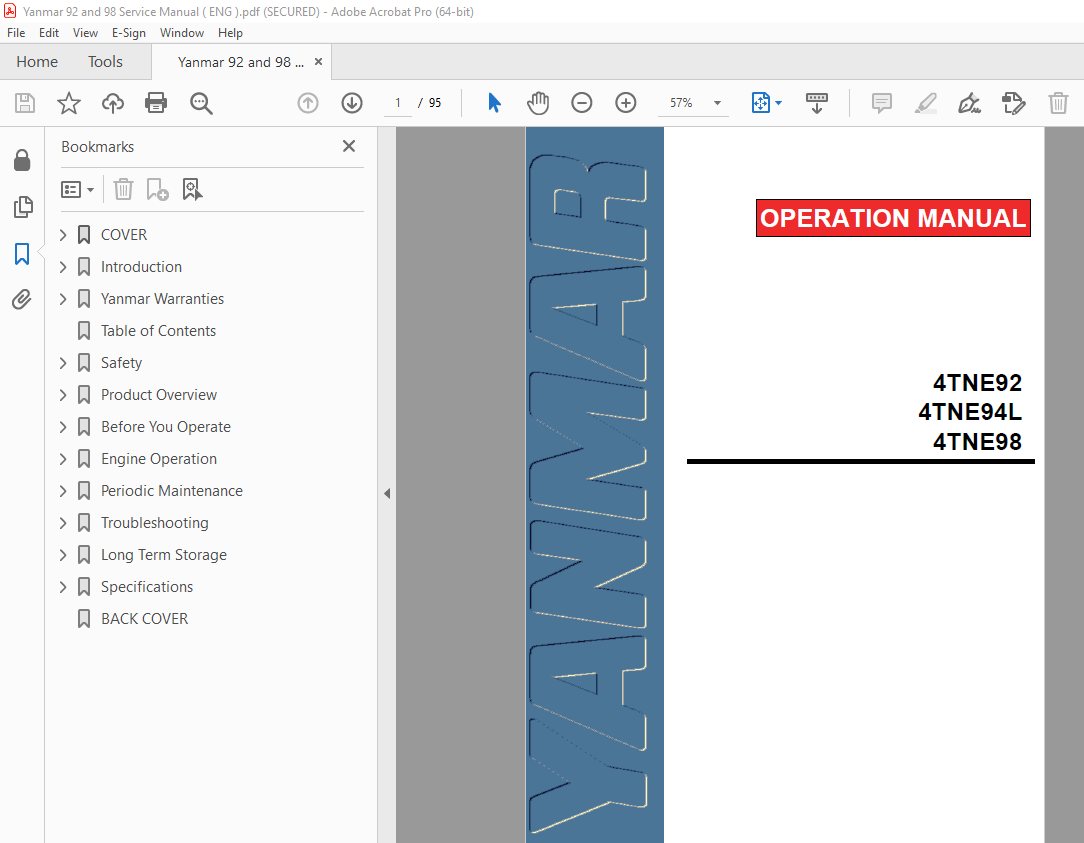Click the Edit/stamp tool icon
This screenshot has width=1084, height=843.
coord(1013,103)
